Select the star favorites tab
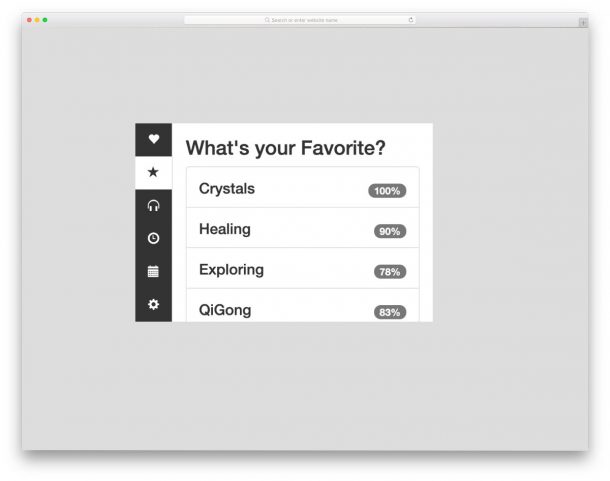This screenshot has height=481, width=610. 153,172
